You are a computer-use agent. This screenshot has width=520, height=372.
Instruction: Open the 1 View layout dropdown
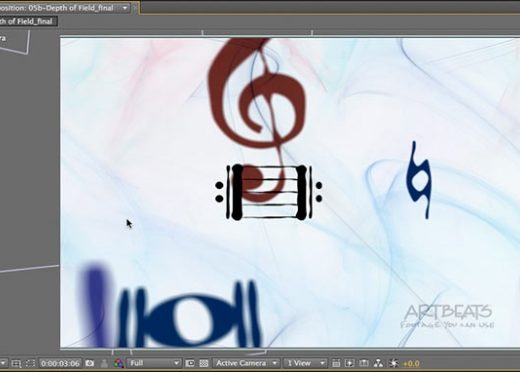[305, 363]
